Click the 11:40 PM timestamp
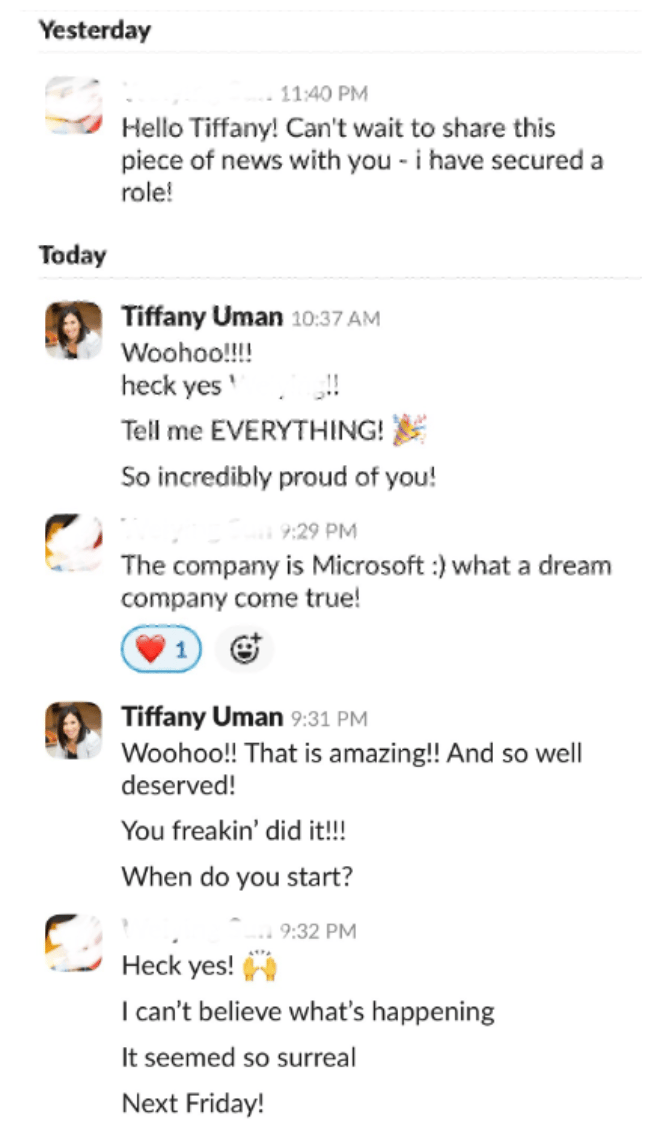Viewport: 666px width, 1124px height. [324, 94]
